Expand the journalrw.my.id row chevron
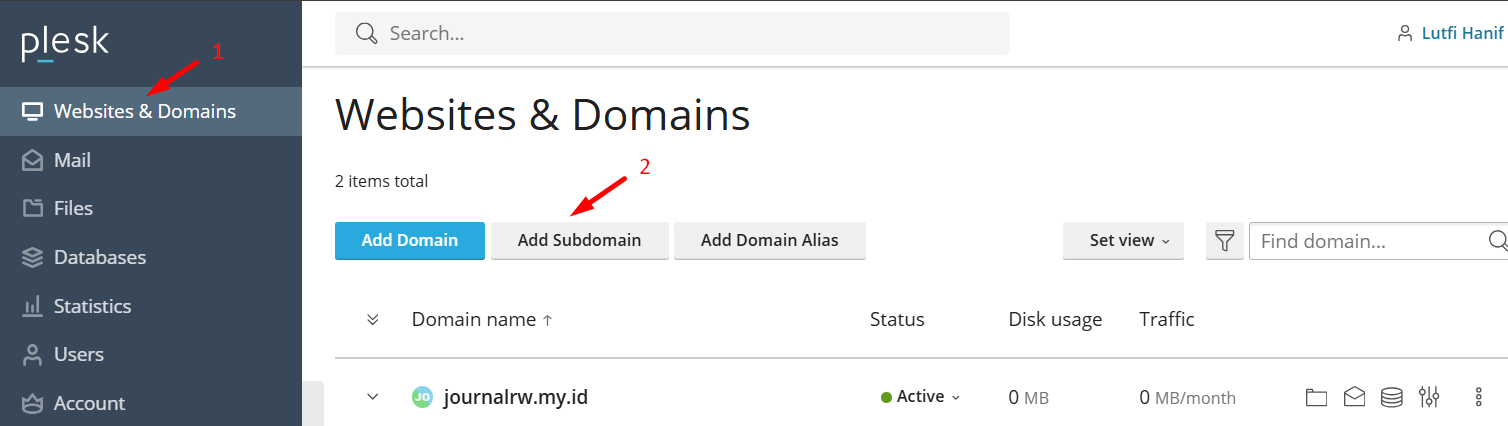The width and height of the screenshot is (1508, 426). click(373, 397)
